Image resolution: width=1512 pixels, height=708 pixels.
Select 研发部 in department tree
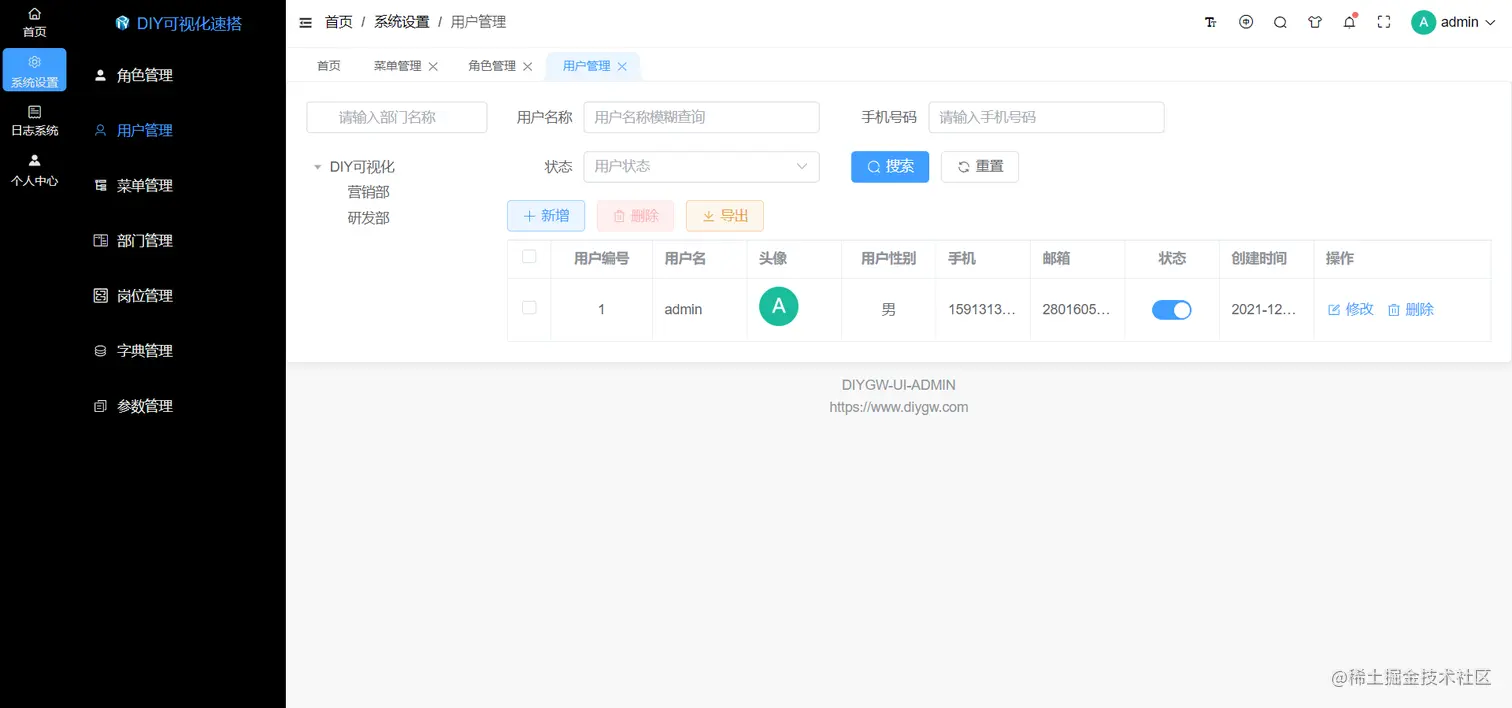point(368,218)
